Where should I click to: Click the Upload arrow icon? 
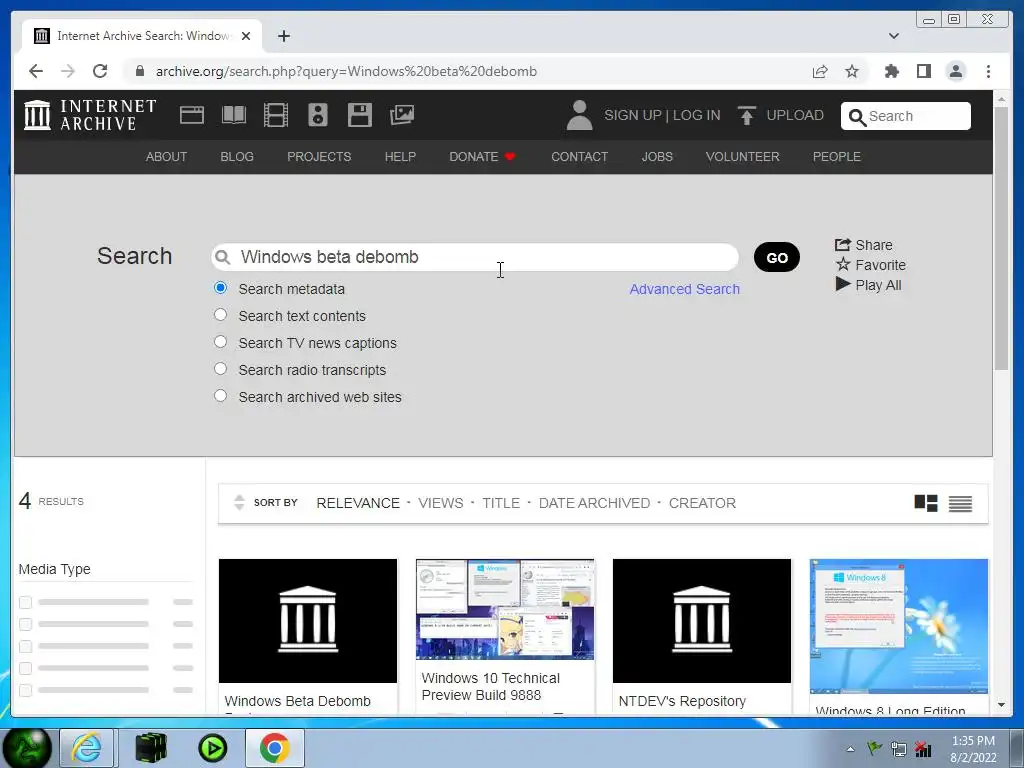pos(746,115)
